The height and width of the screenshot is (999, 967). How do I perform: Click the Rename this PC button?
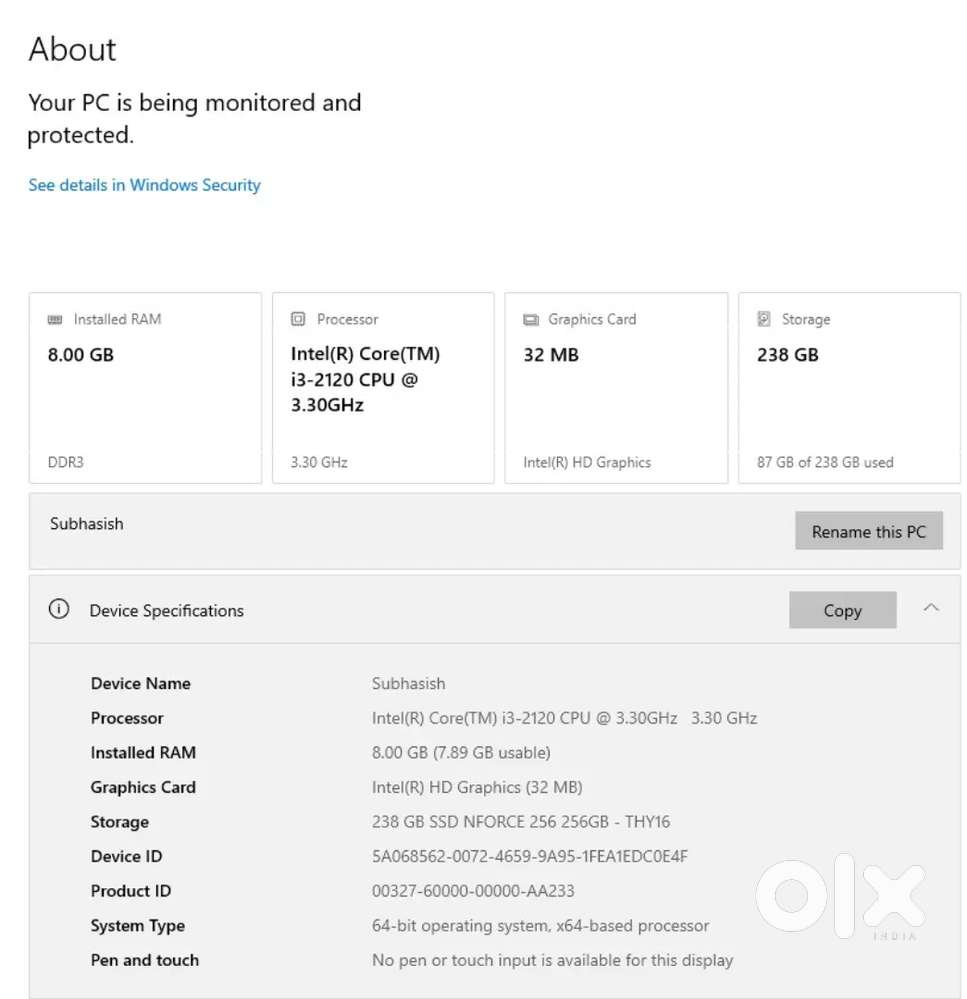[868, 531]
